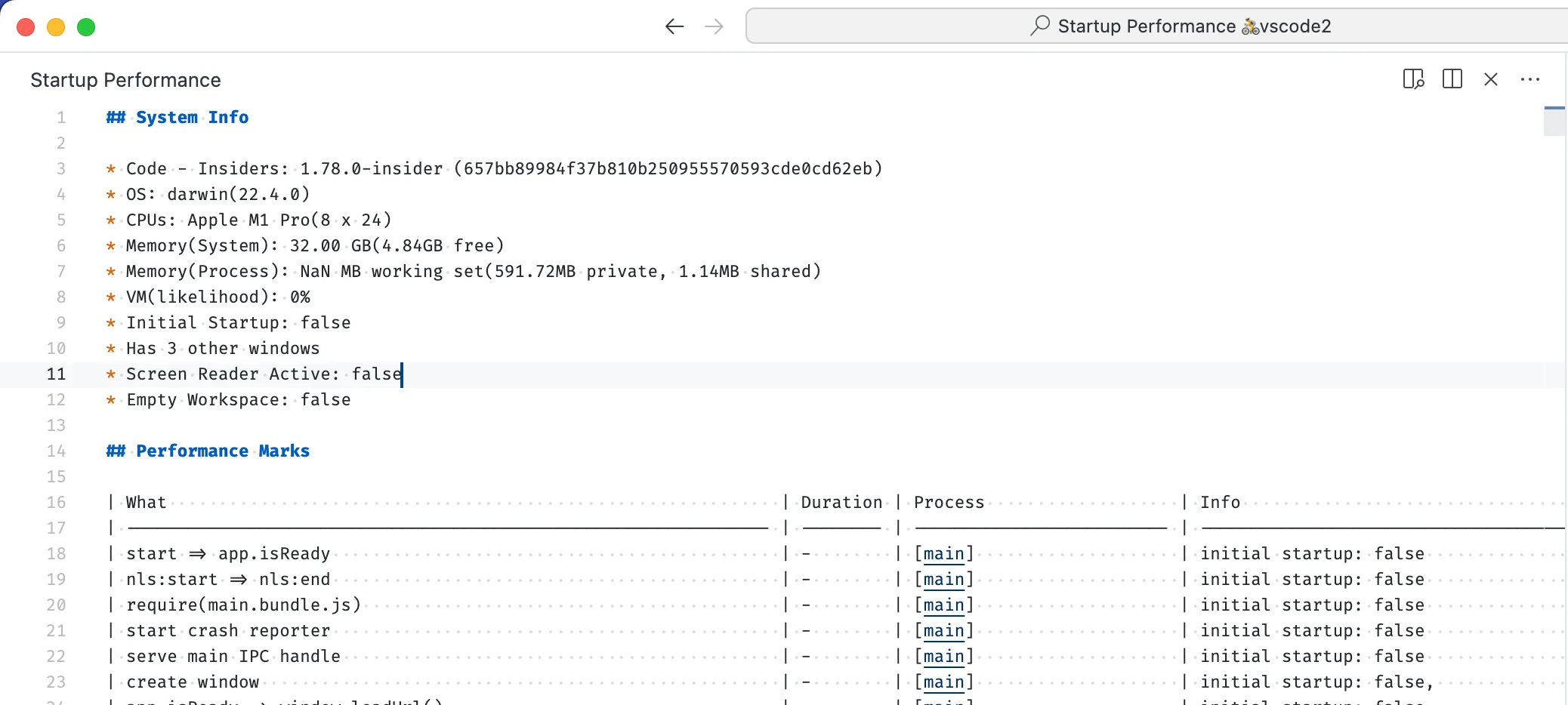Open the [main] link in serve main IPC handle row
This screenshot has height=705, width=1568.
(x=944, y=657)
